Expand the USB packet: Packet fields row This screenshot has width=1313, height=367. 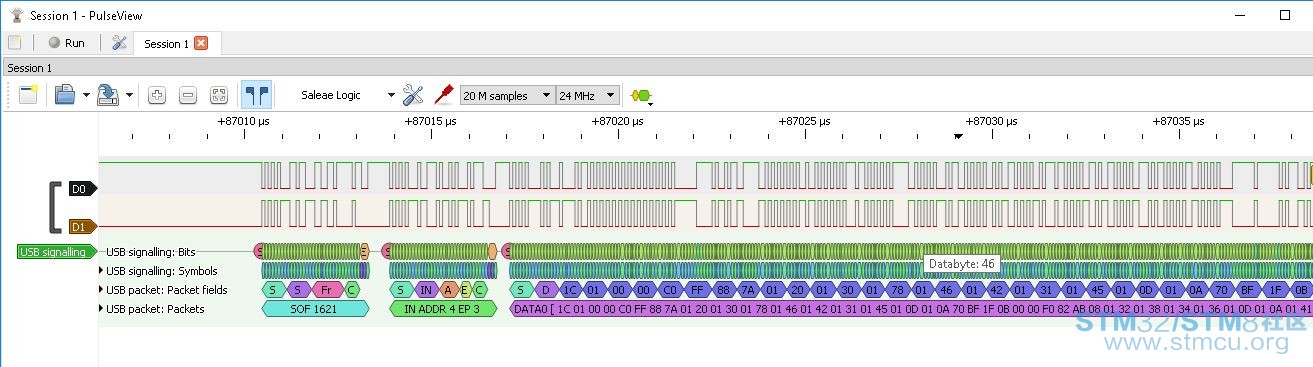(101, 290)
